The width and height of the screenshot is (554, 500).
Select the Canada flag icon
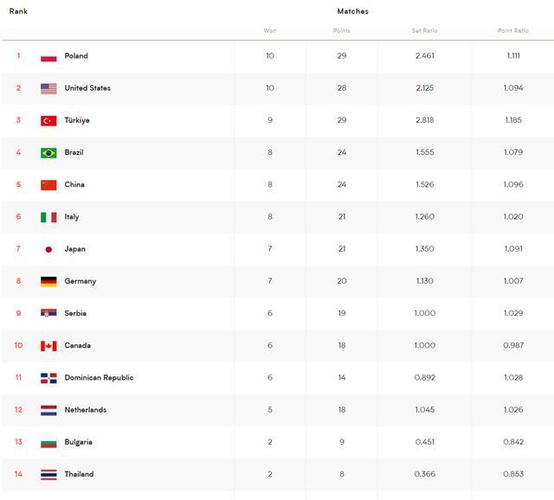point(48,346)
